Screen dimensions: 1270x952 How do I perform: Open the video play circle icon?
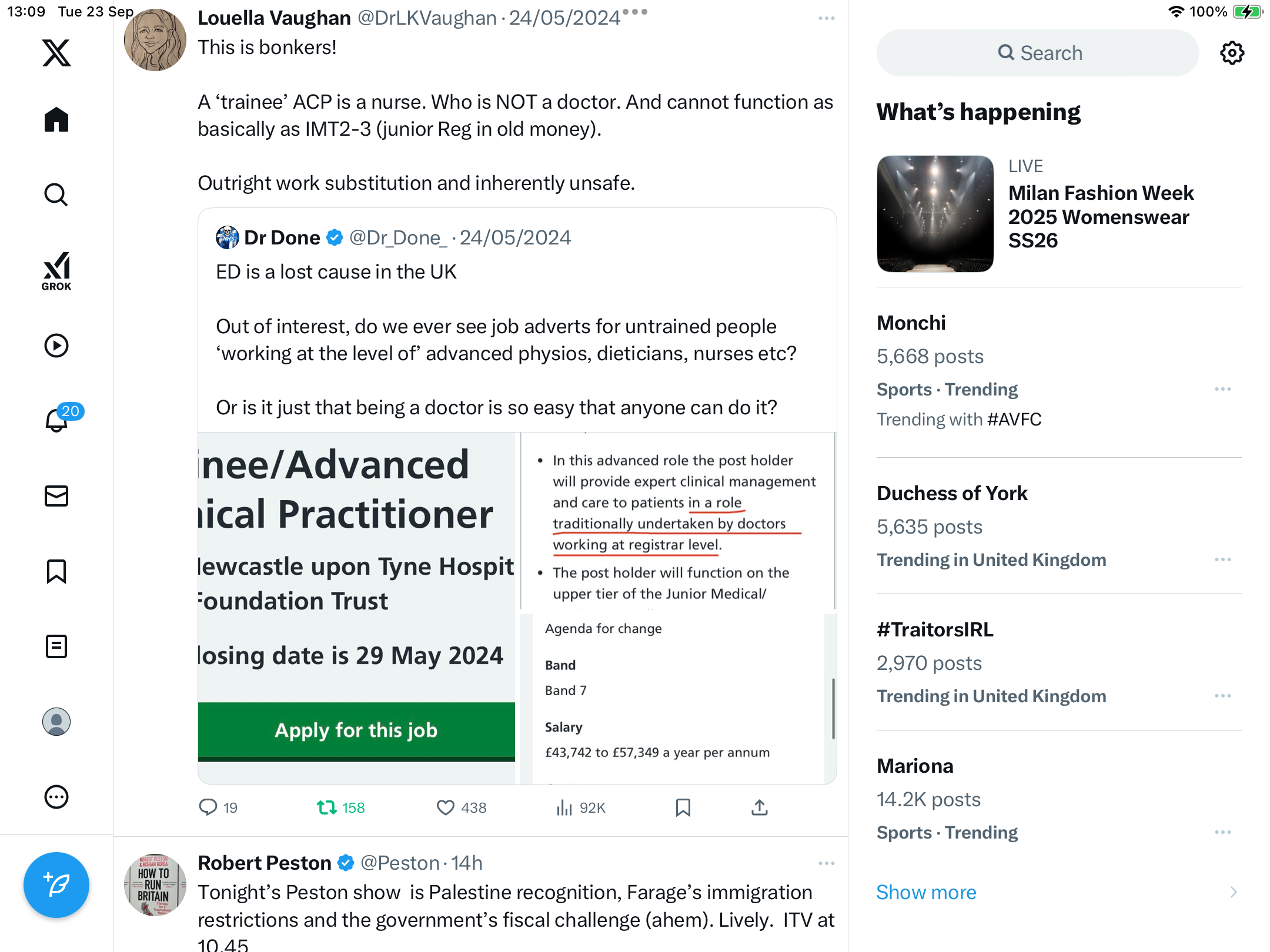(x=56, y=346)
